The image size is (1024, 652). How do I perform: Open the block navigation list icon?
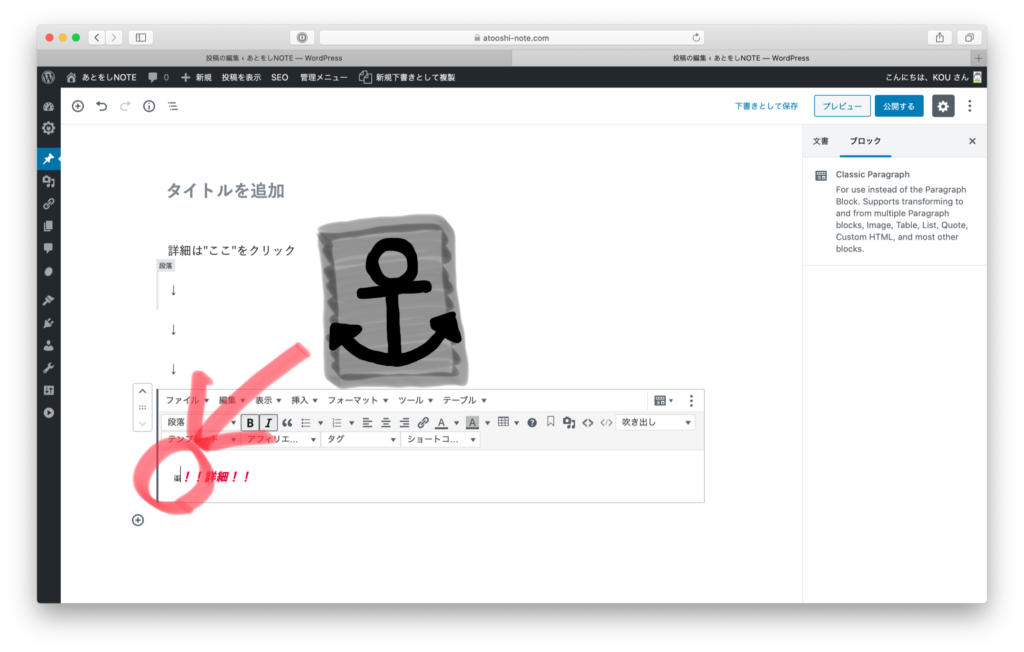click(x=173, y=106)
